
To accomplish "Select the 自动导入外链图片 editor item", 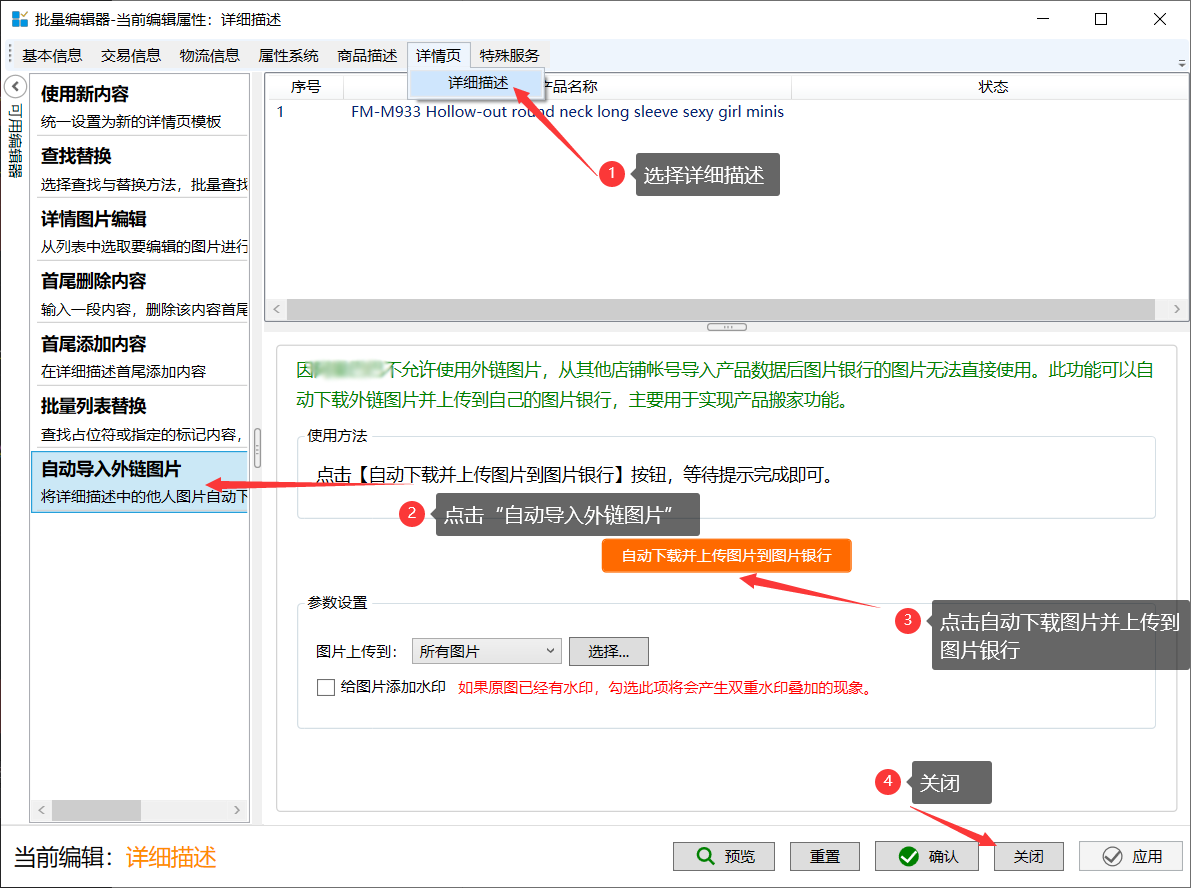I will coord(139,481).
